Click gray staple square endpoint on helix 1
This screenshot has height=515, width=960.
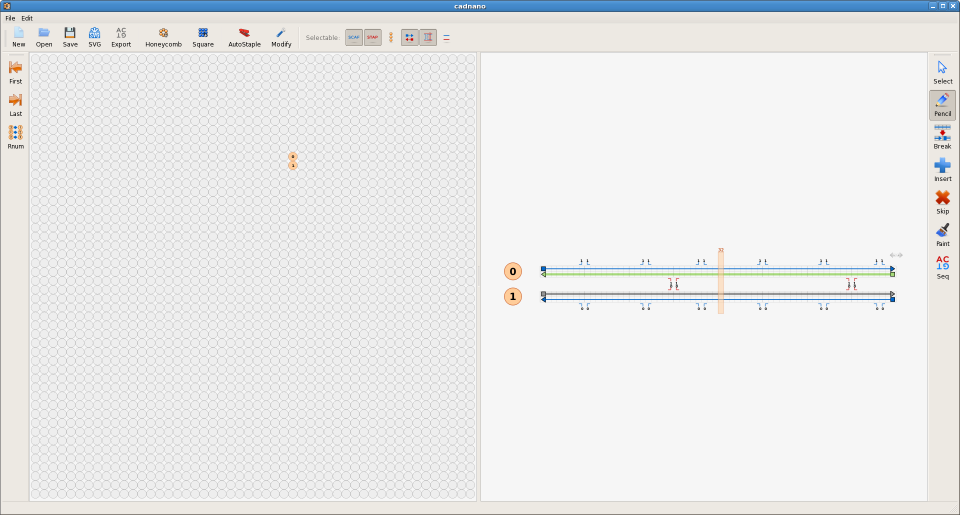(x=543, y=294)
